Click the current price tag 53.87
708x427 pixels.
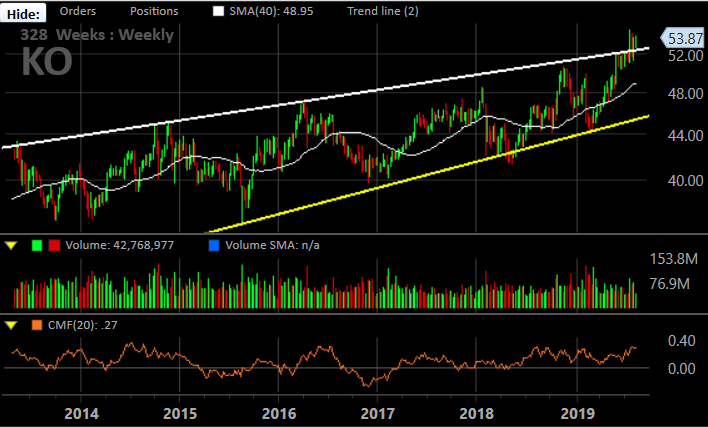point(682,38)
